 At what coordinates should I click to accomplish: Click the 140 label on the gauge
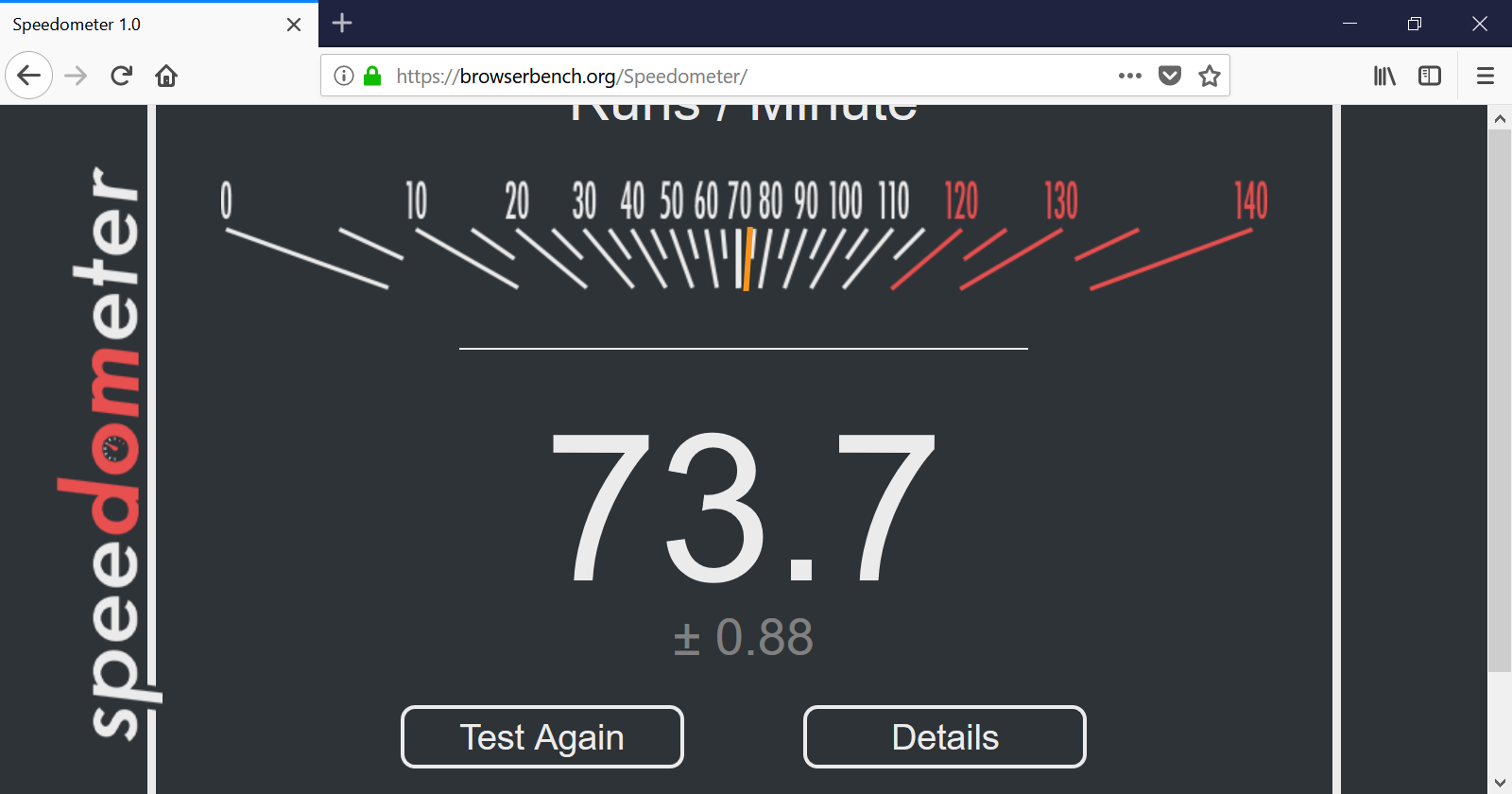[1251, 201]
